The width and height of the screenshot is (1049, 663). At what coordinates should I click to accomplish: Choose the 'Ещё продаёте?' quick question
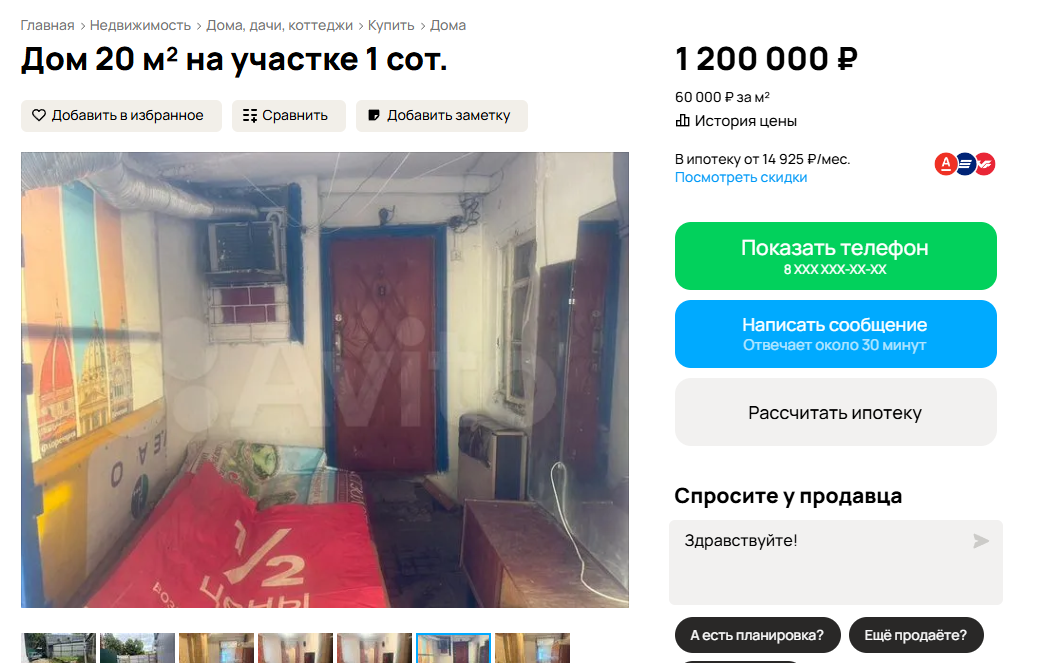[916, 635]
